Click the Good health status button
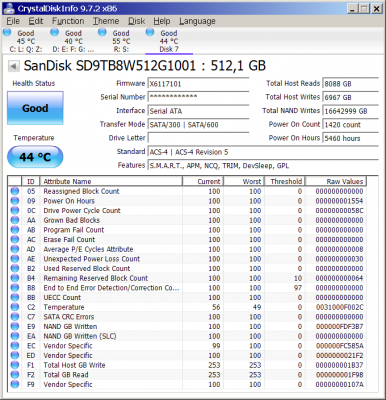 pos(35,108)
